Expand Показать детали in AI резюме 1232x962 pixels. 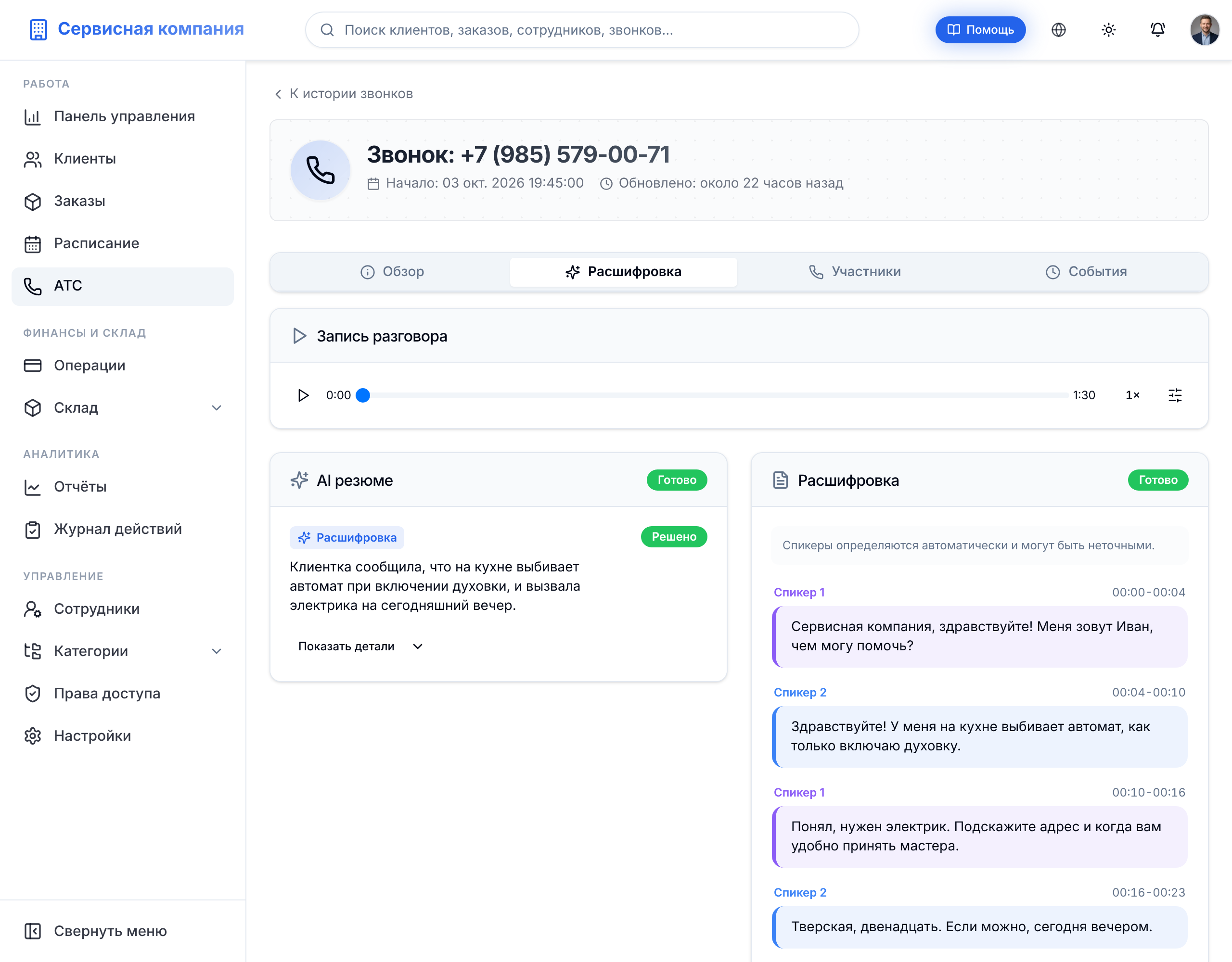point(360,646)
